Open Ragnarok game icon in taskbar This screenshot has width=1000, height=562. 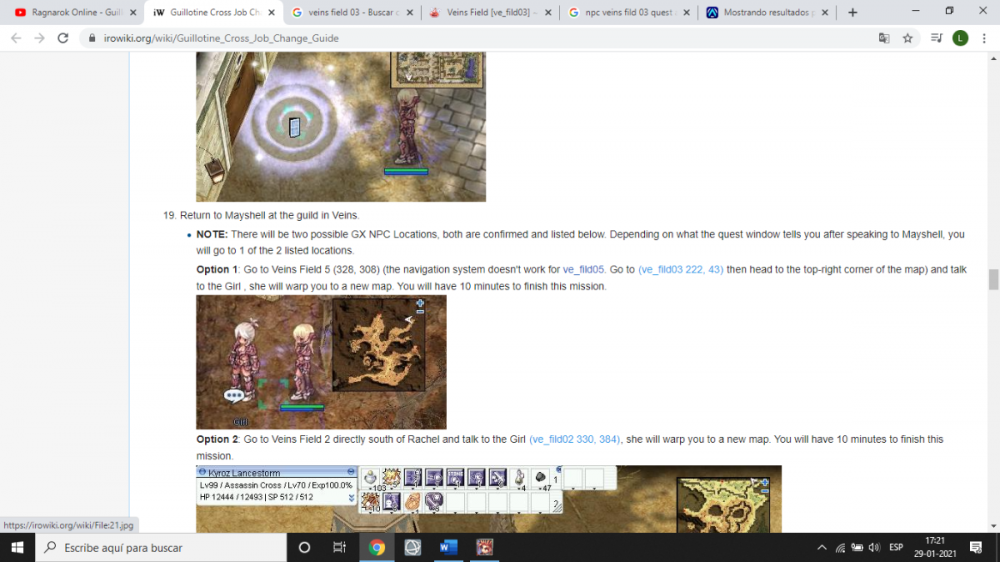[x=485, y=547]
